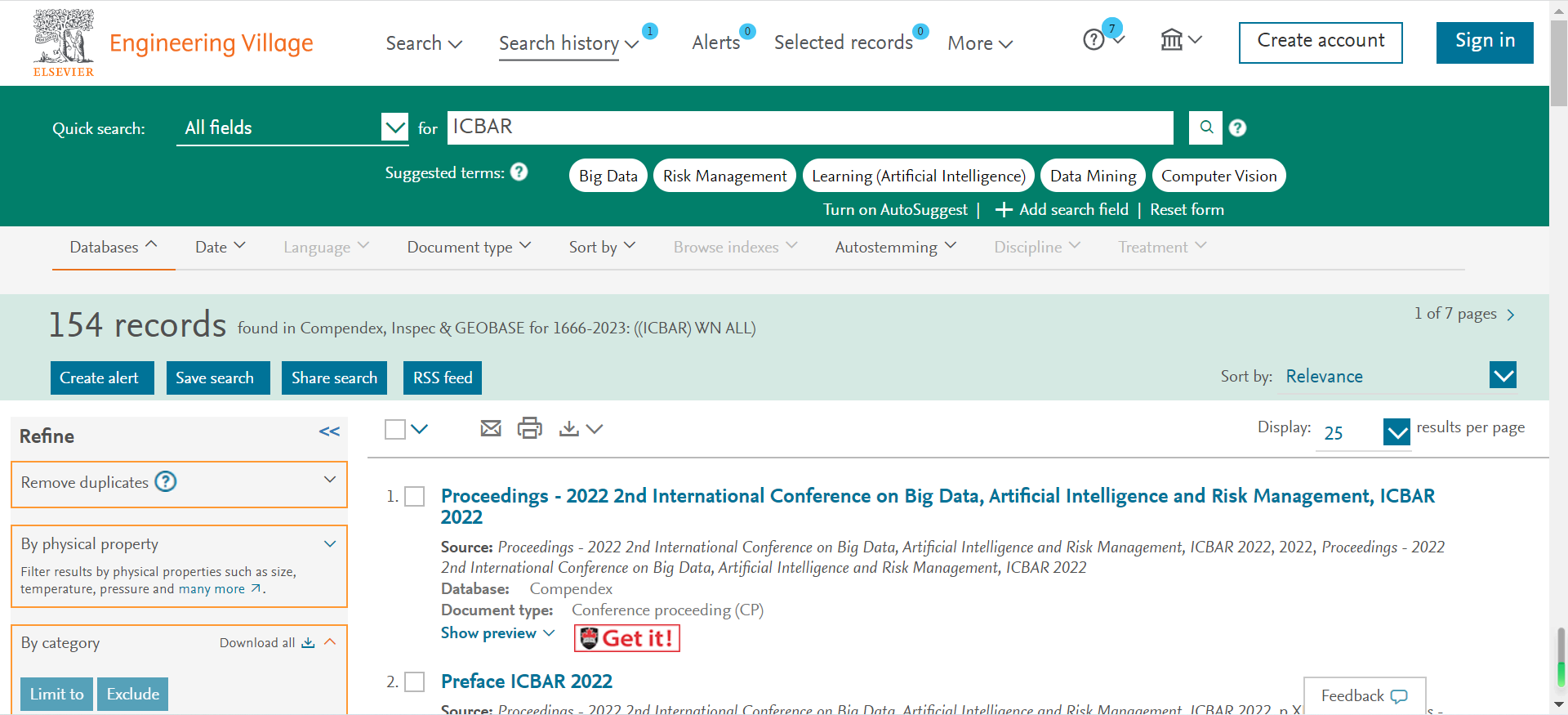Screen dimensions: 1568x715
Task: Click the institution building icon
Action: (1172, 40)
